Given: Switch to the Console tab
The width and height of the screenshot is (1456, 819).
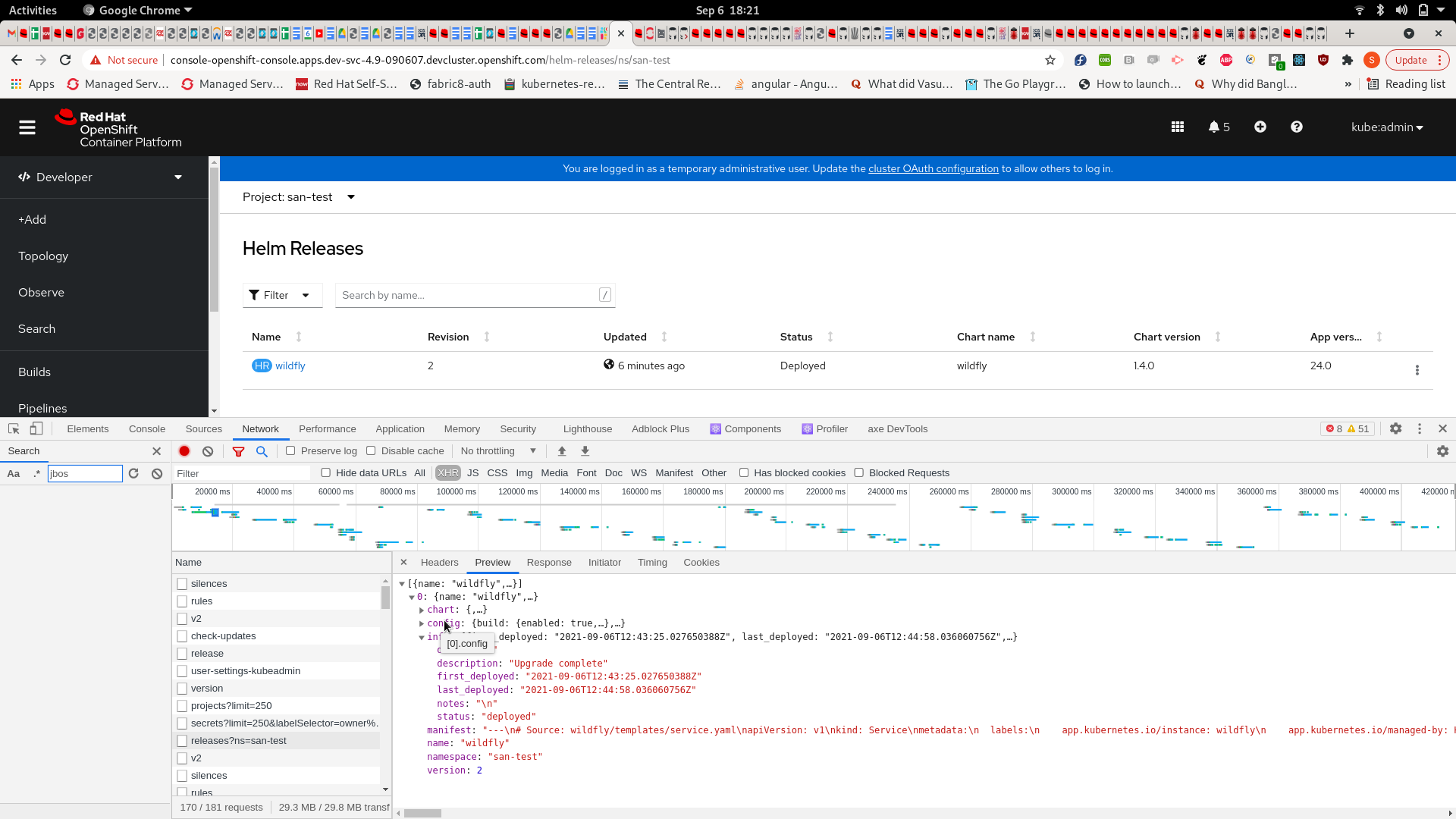Looking at the screenshot, I should coord(146,428).
